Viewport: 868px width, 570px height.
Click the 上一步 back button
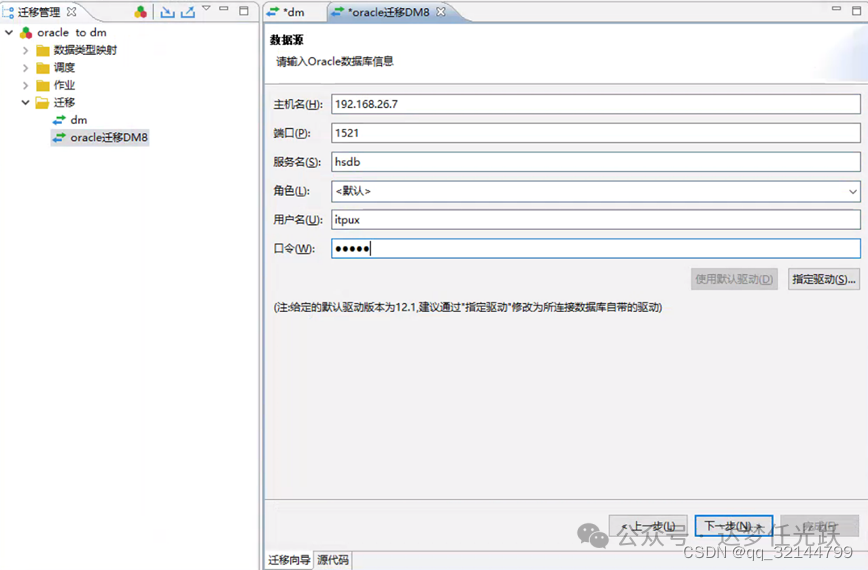click(648, 526)
